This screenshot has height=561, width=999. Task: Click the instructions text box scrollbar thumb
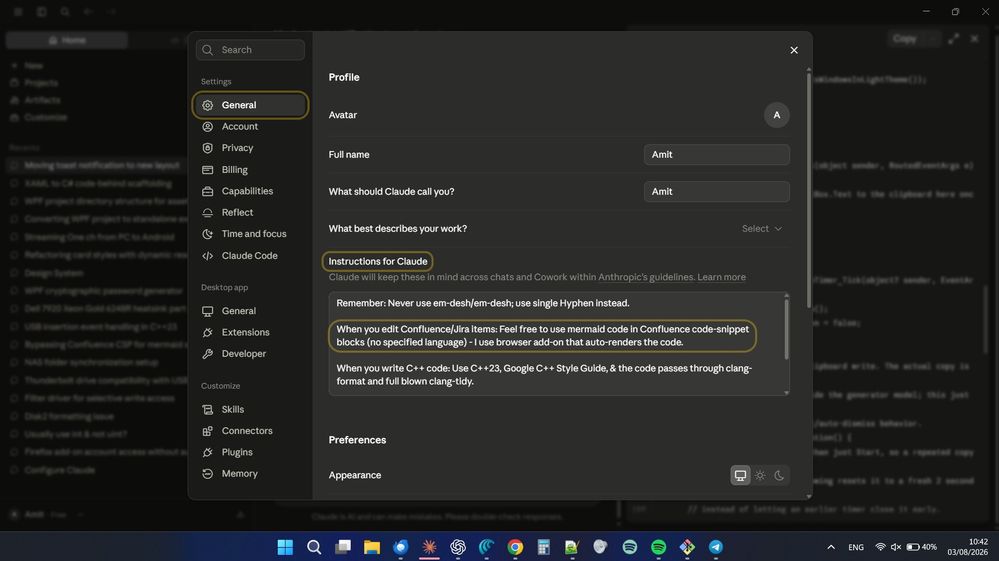(786, 329)
